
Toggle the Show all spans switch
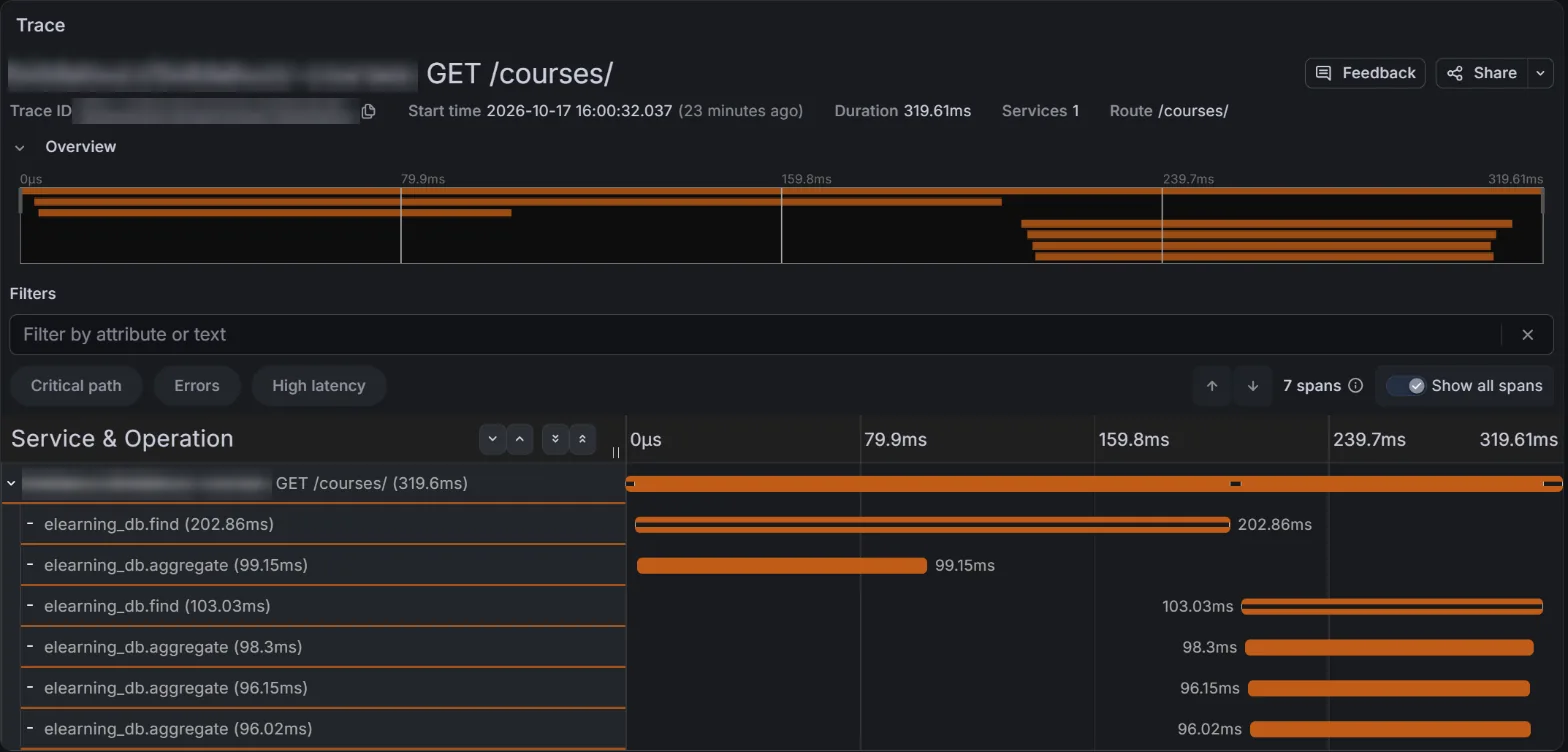tap(1405, 386)
